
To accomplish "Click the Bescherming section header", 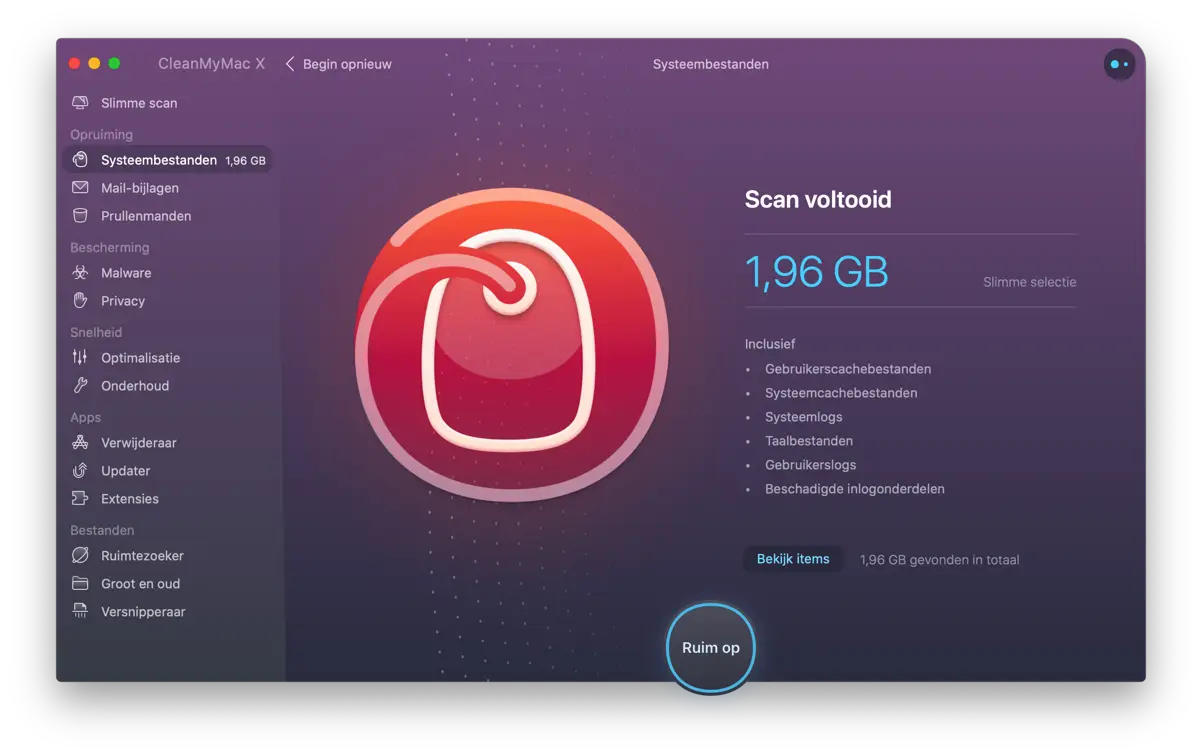I will coord(110,247).
